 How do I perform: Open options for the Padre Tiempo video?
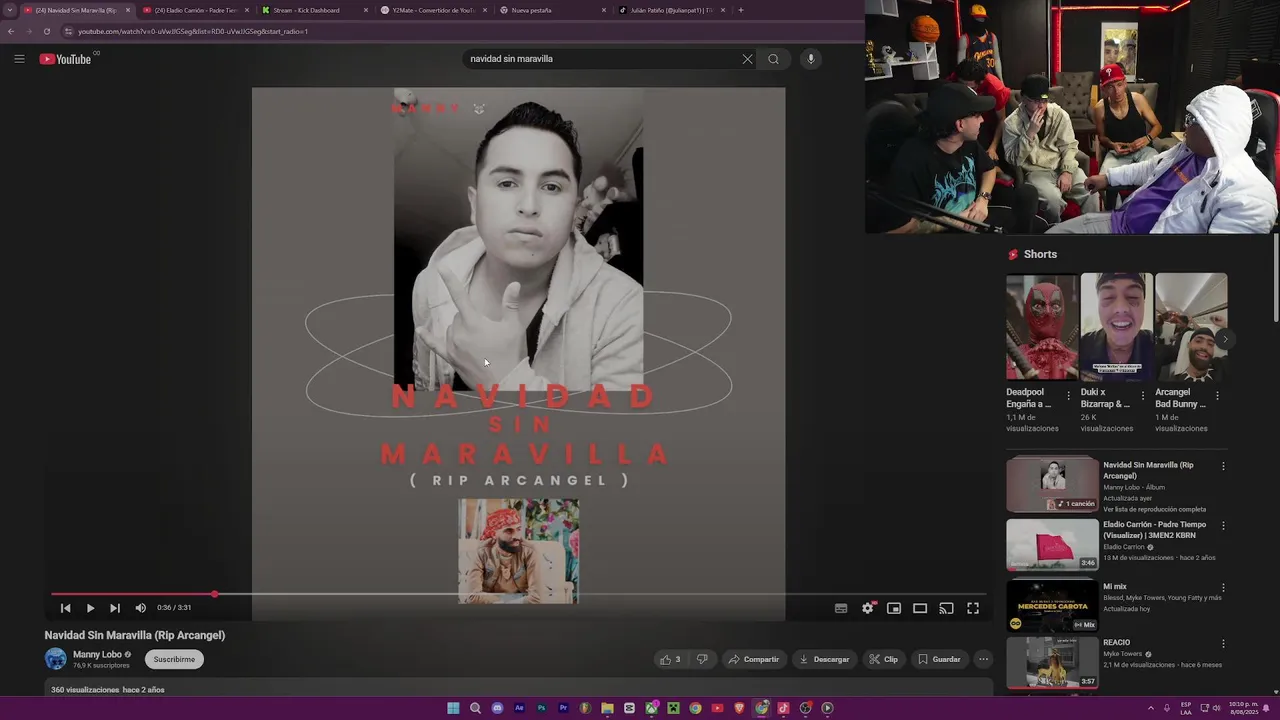point(1222,526)
